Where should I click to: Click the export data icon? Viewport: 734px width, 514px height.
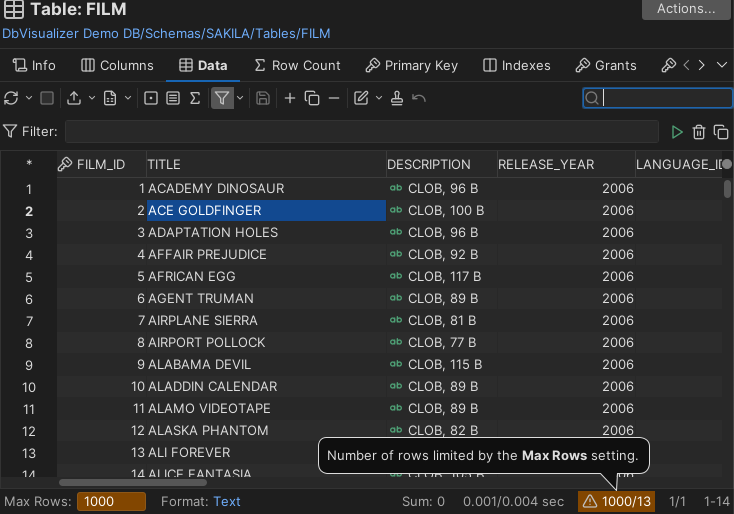74,98
